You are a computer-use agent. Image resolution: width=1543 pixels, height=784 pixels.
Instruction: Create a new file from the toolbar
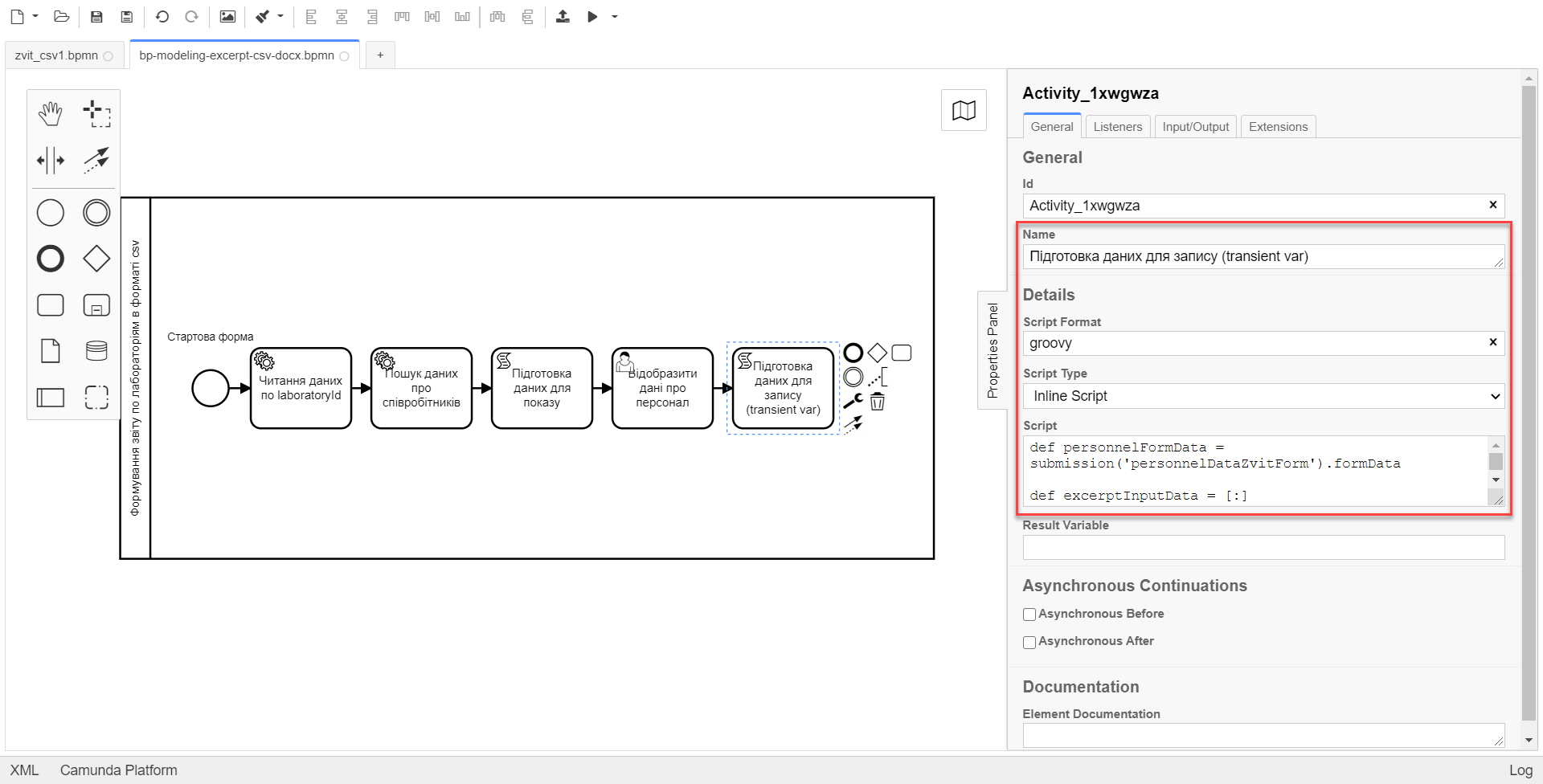[x=17, y=16]
